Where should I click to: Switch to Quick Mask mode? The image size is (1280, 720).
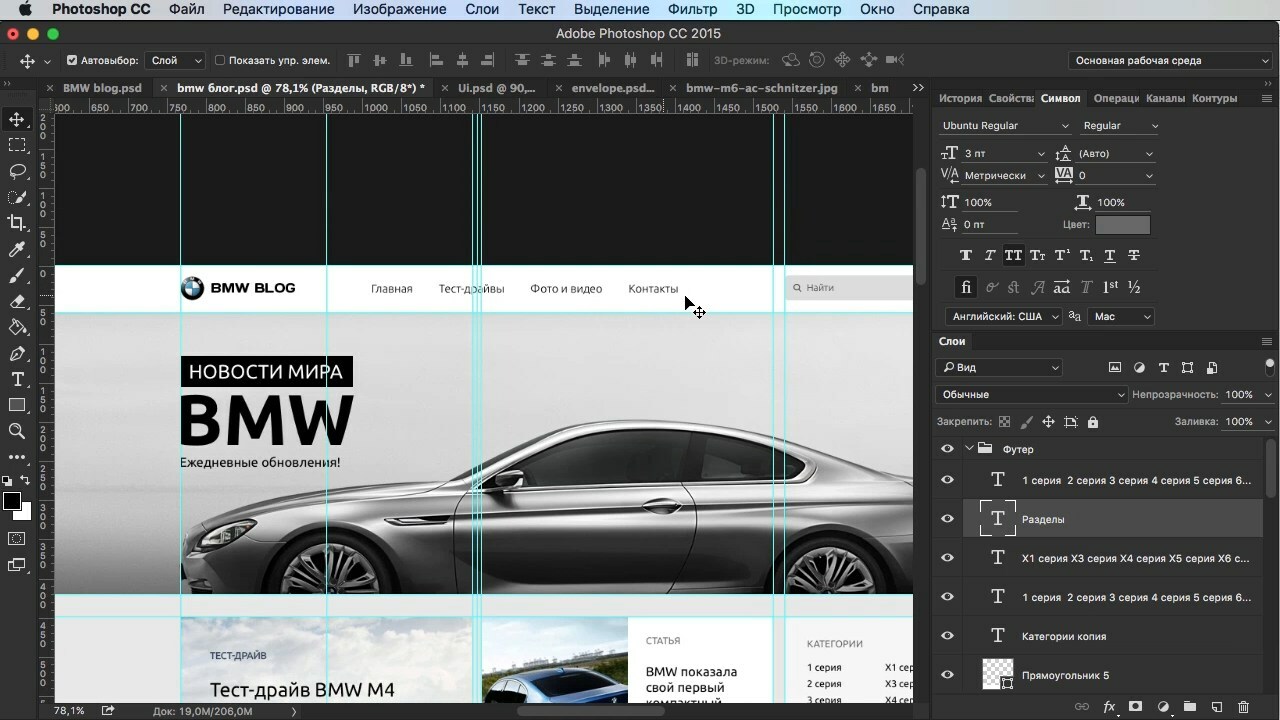coord(17,539)
